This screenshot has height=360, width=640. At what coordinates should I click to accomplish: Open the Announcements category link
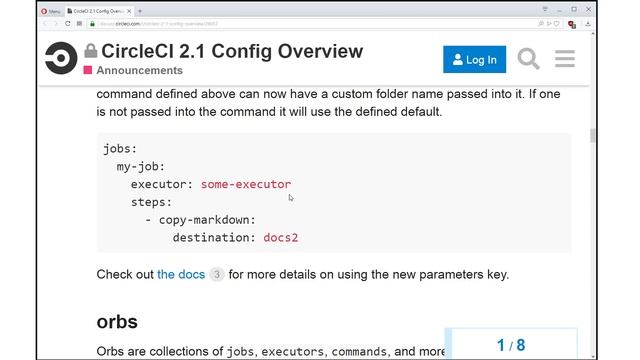pos(139,70)
